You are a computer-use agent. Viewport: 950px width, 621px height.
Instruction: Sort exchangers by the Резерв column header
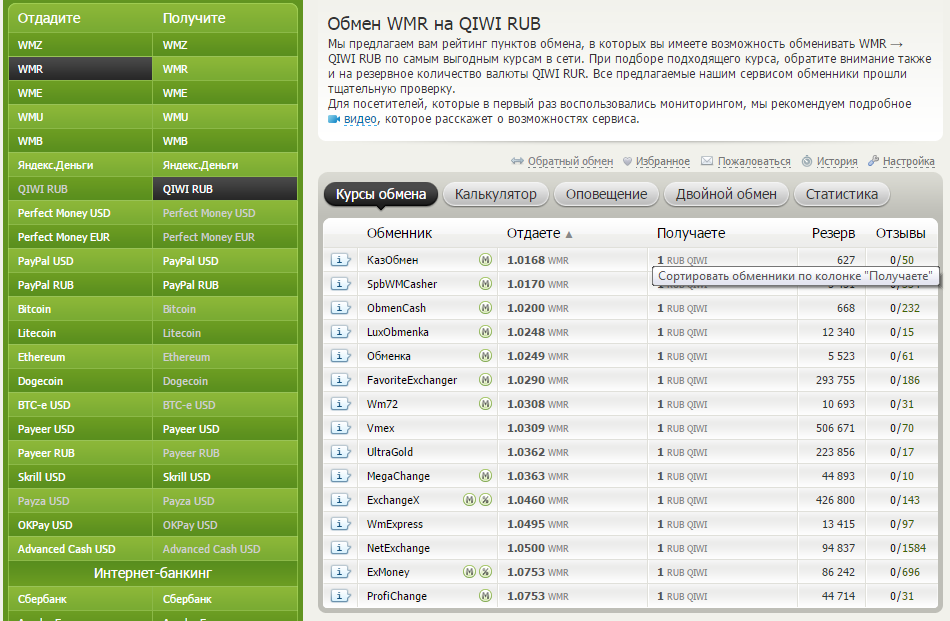833,233
